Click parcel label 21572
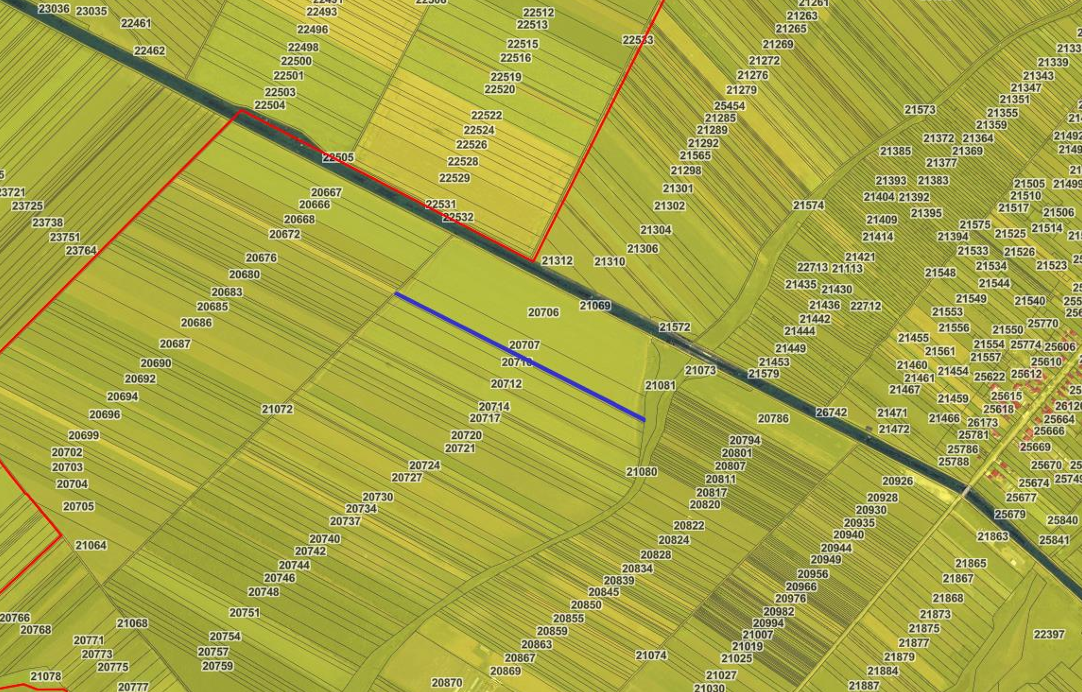 [675, 327]
